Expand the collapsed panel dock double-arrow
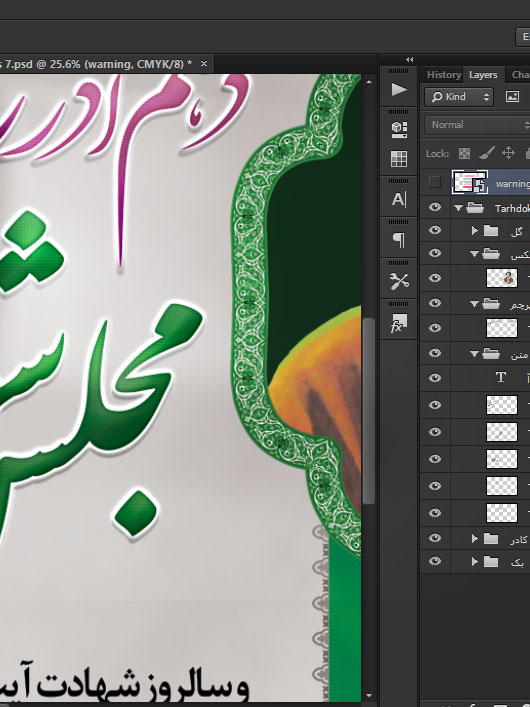Image resolution: width=530 pixels, height=707 pixels. [409, 60]
